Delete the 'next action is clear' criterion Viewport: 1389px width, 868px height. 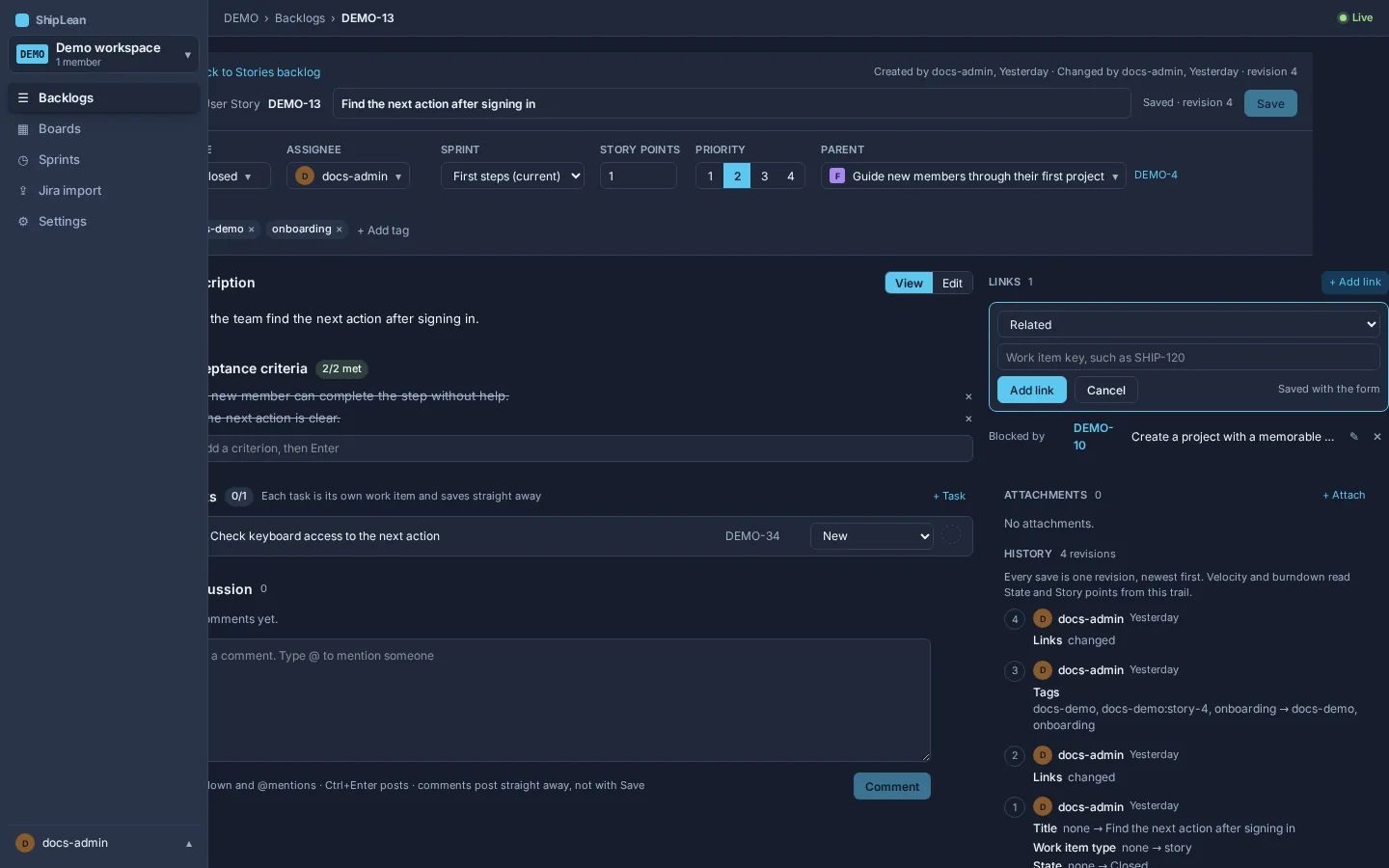tap(968, 419)
